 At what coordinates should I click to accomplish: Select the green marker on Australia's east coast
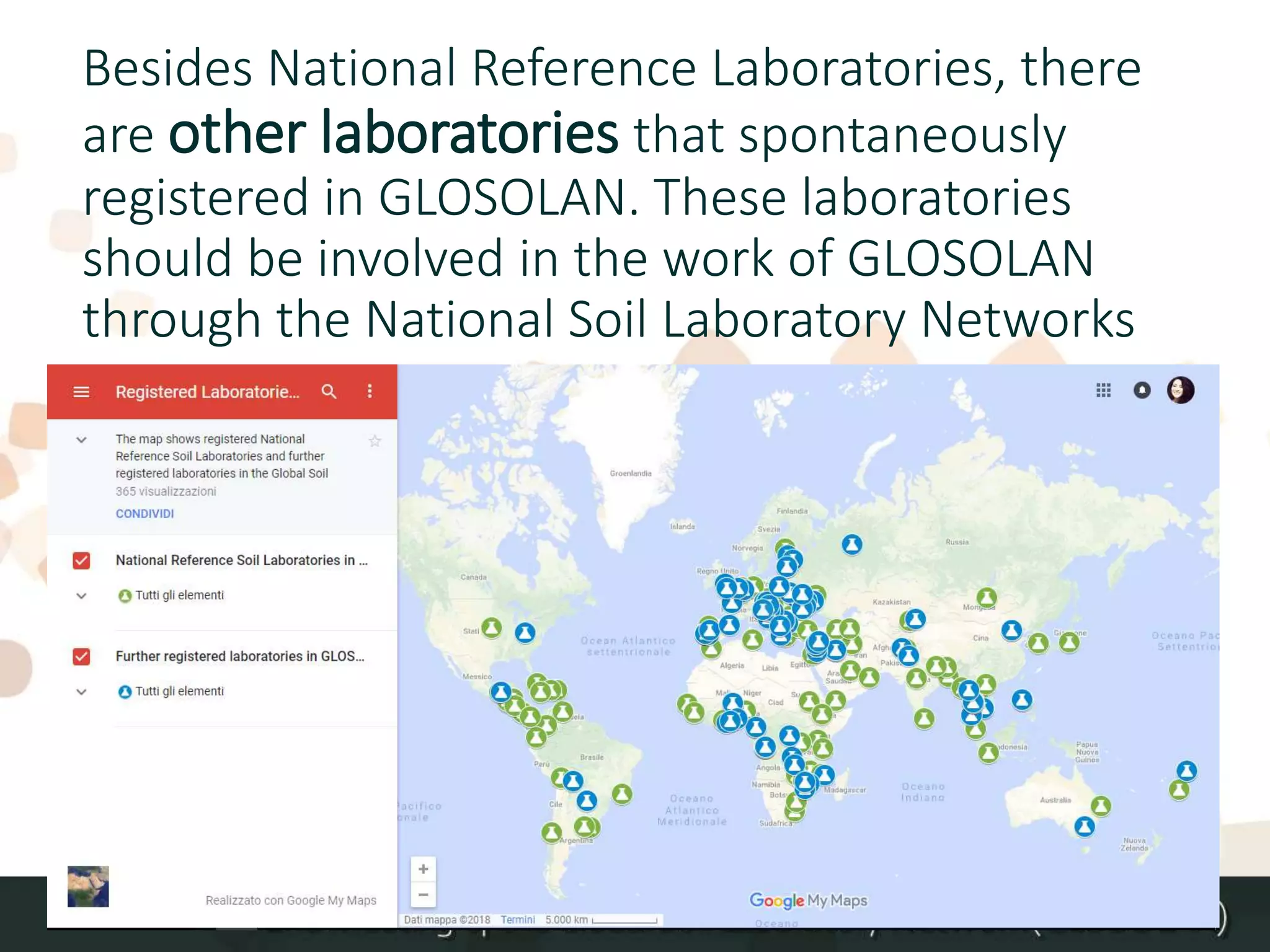(x=1101, y=806)
